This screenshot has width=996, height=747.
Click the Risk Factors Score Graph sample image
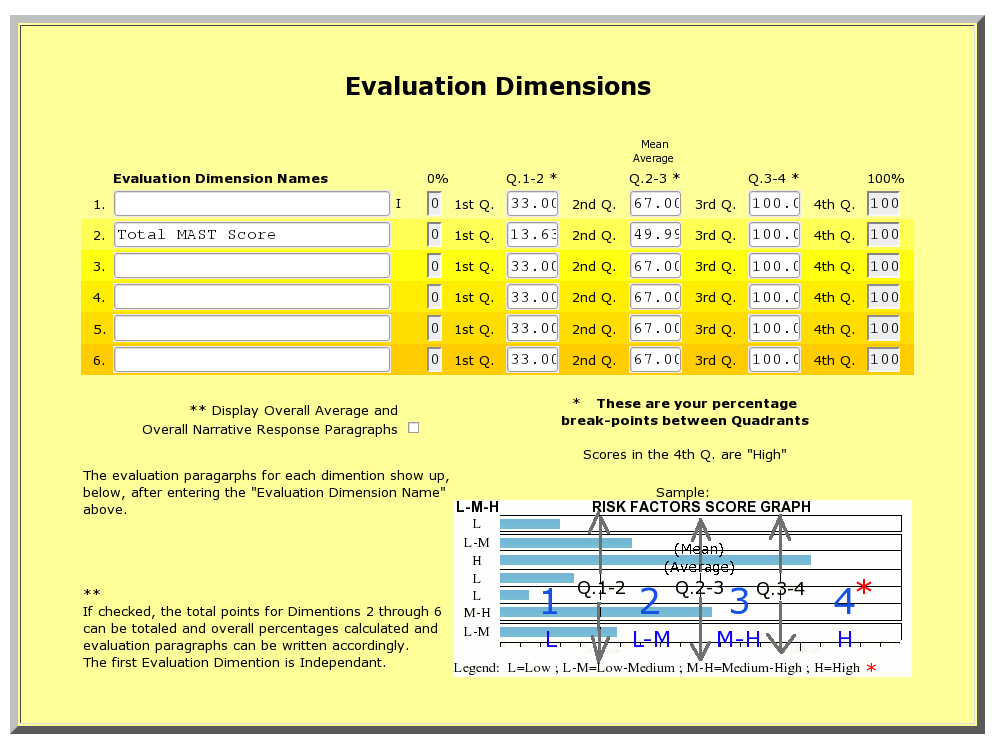coord(683,588)
